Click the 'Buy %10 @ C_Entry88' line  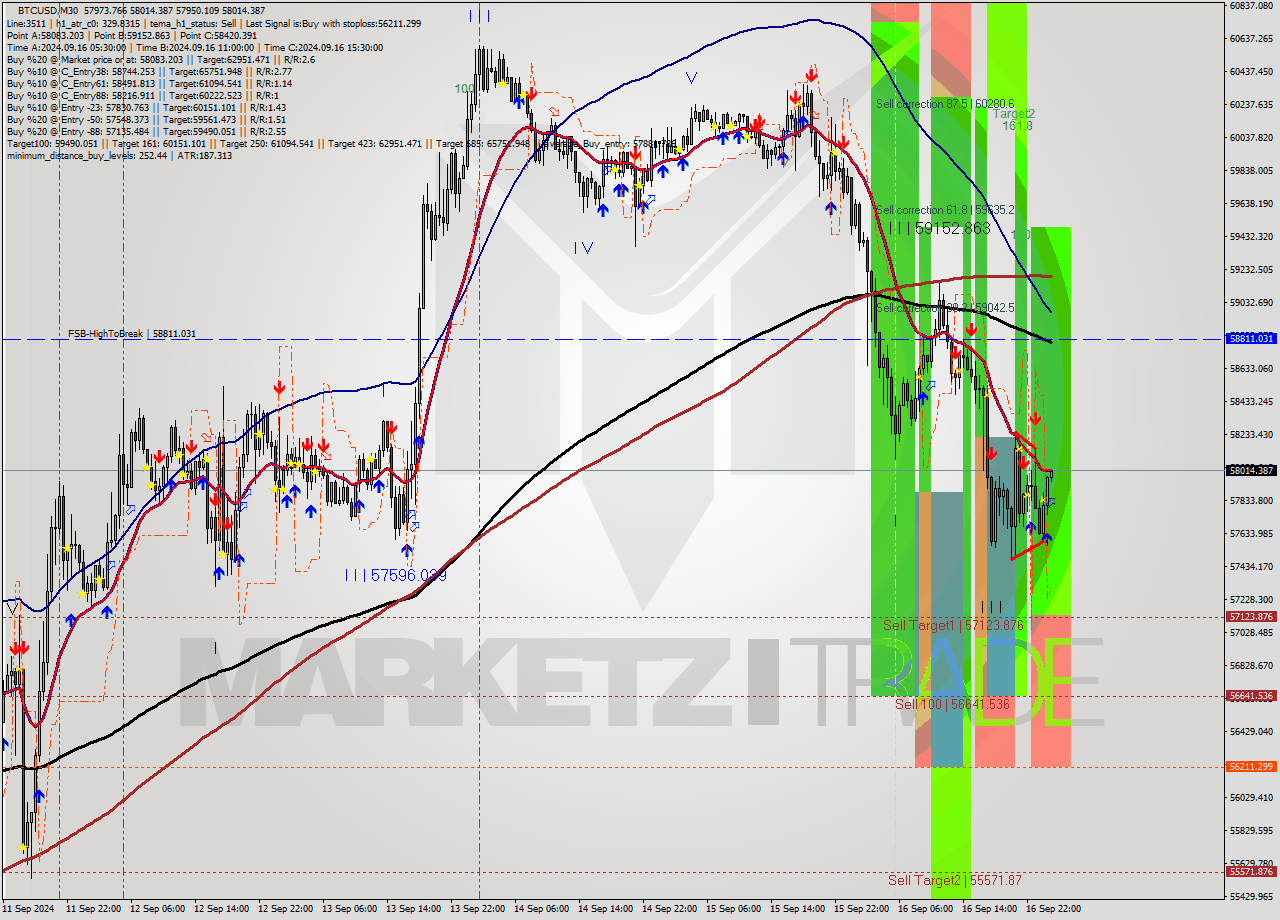pyautogui.click(x=142, y=95)
